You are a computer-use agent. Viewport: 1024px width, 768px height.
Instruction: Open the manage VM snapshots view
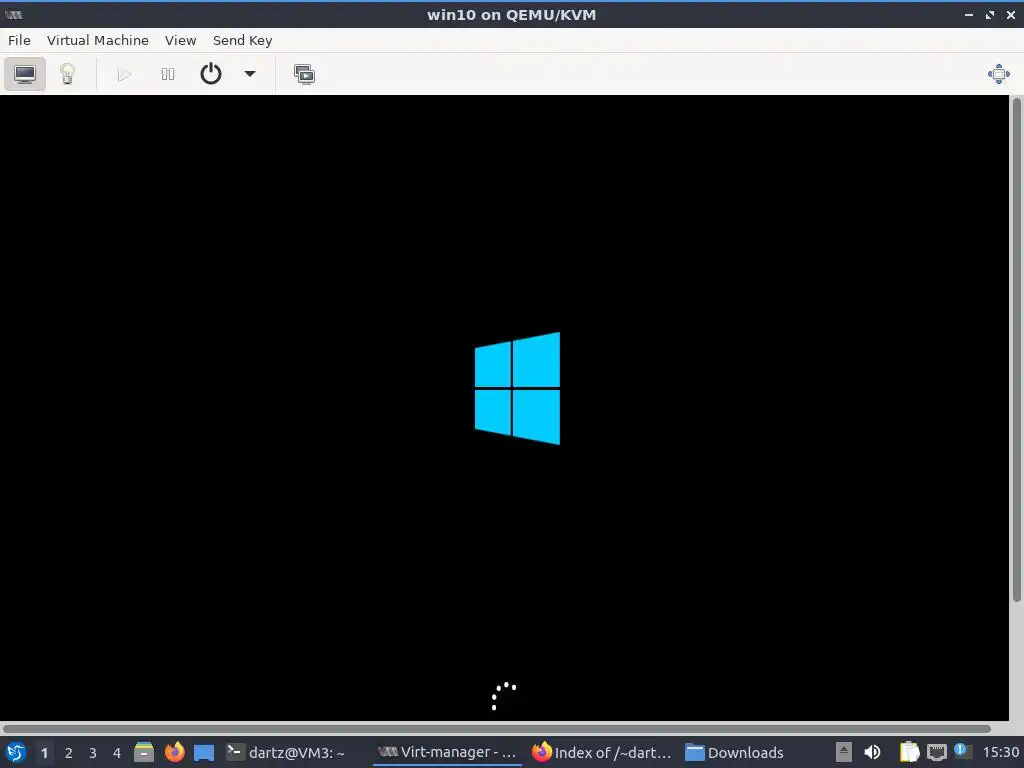[304, 74]
